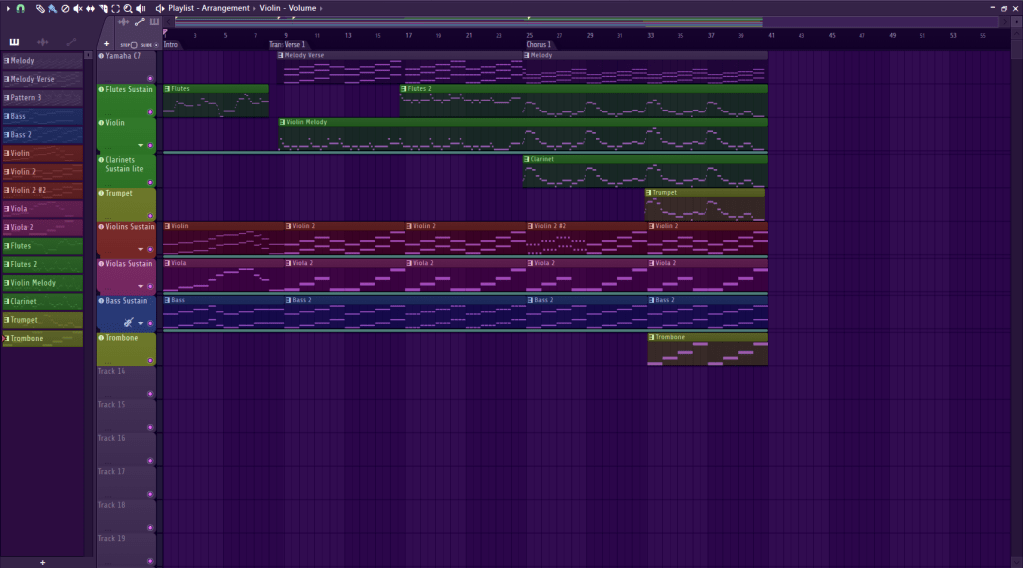The height and width of the screenshot is (568, 1023).
Task: Toggle the magnet snap icon
Action: (x=20, y=8)
